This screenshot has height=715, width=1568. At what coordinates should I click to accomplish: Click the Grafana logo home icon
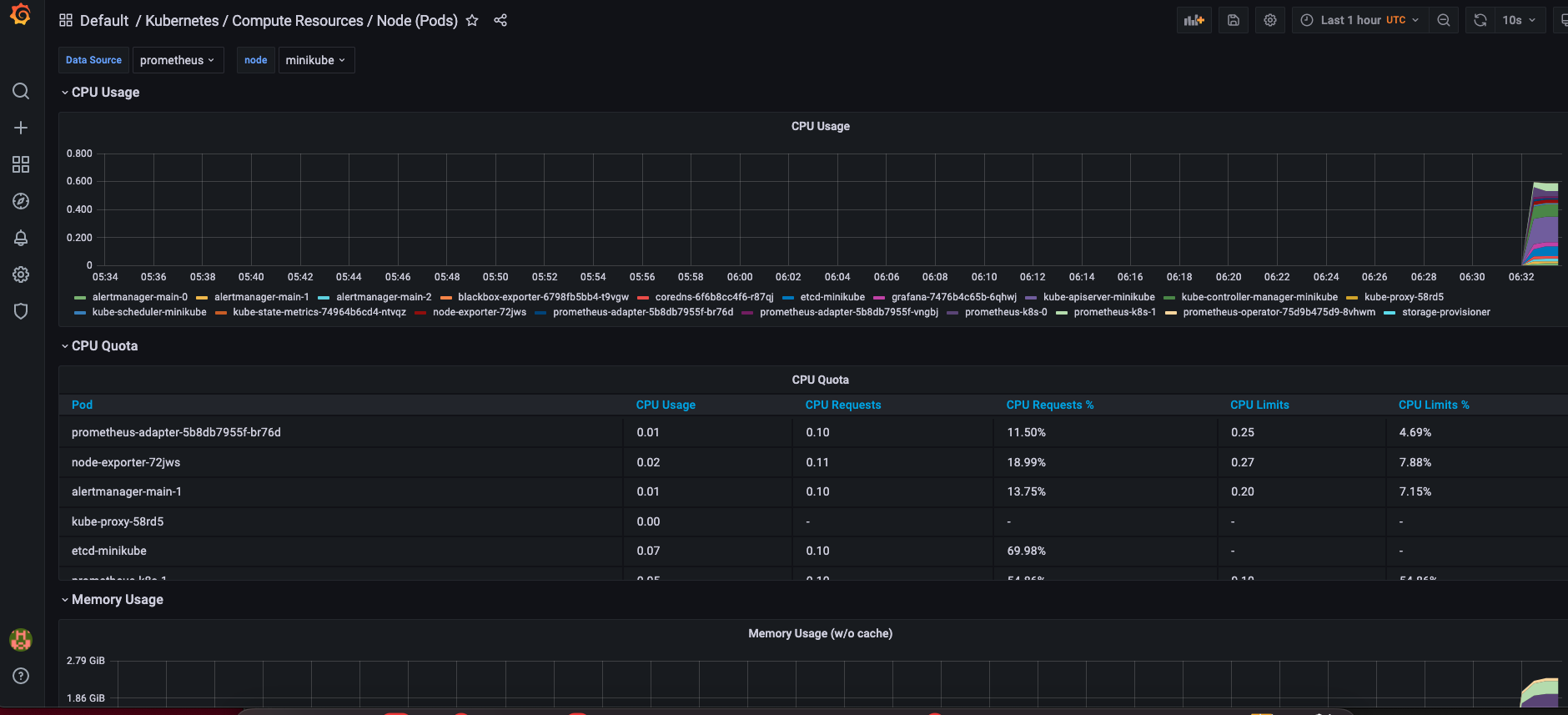(x=21, y=15)
